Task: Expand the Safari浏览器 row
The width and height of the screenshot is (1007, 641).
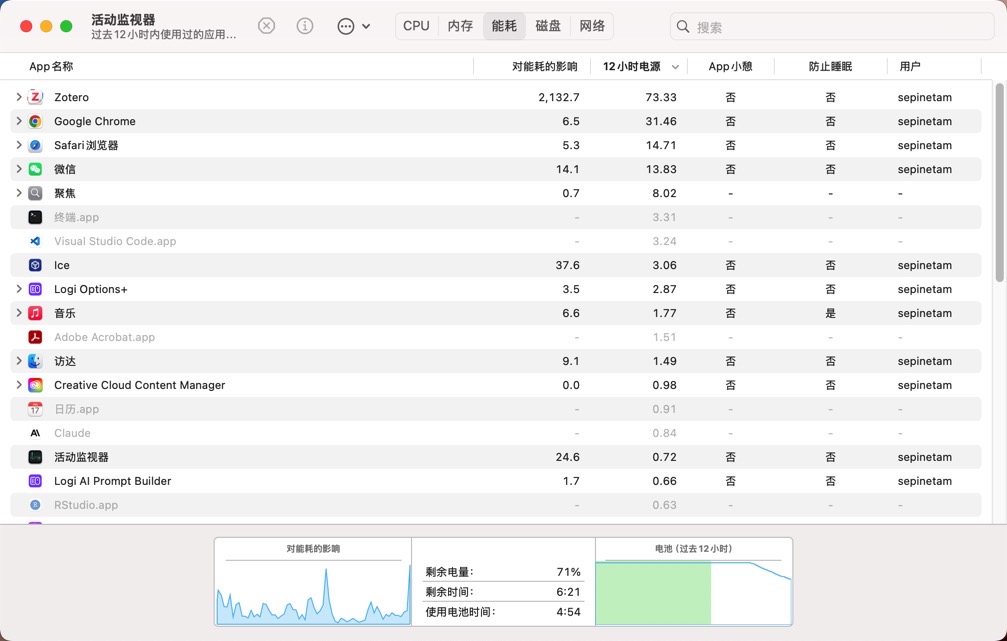Action: (x=19, y=145)
